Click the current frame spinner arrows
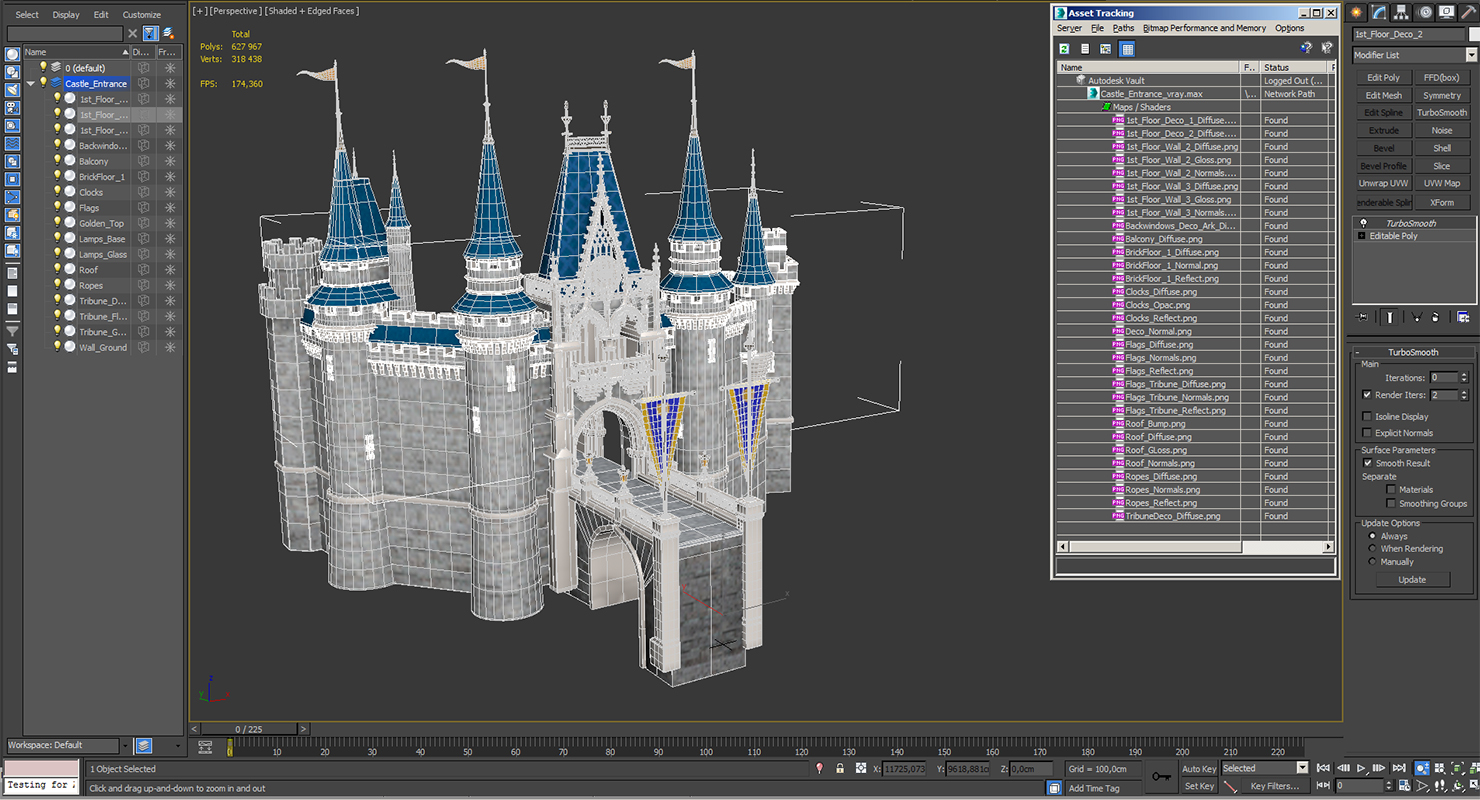Viewport: 1480px width, 800px height. (x=1388, y=786)
